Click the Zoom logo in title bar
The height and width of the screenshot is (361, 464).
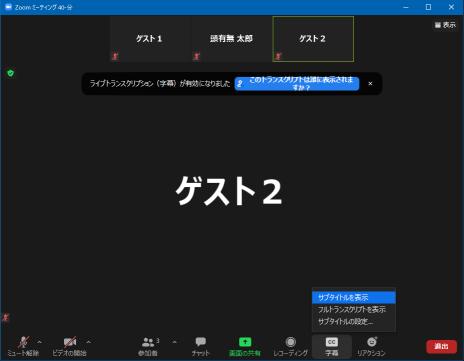(x=8, y=7)
